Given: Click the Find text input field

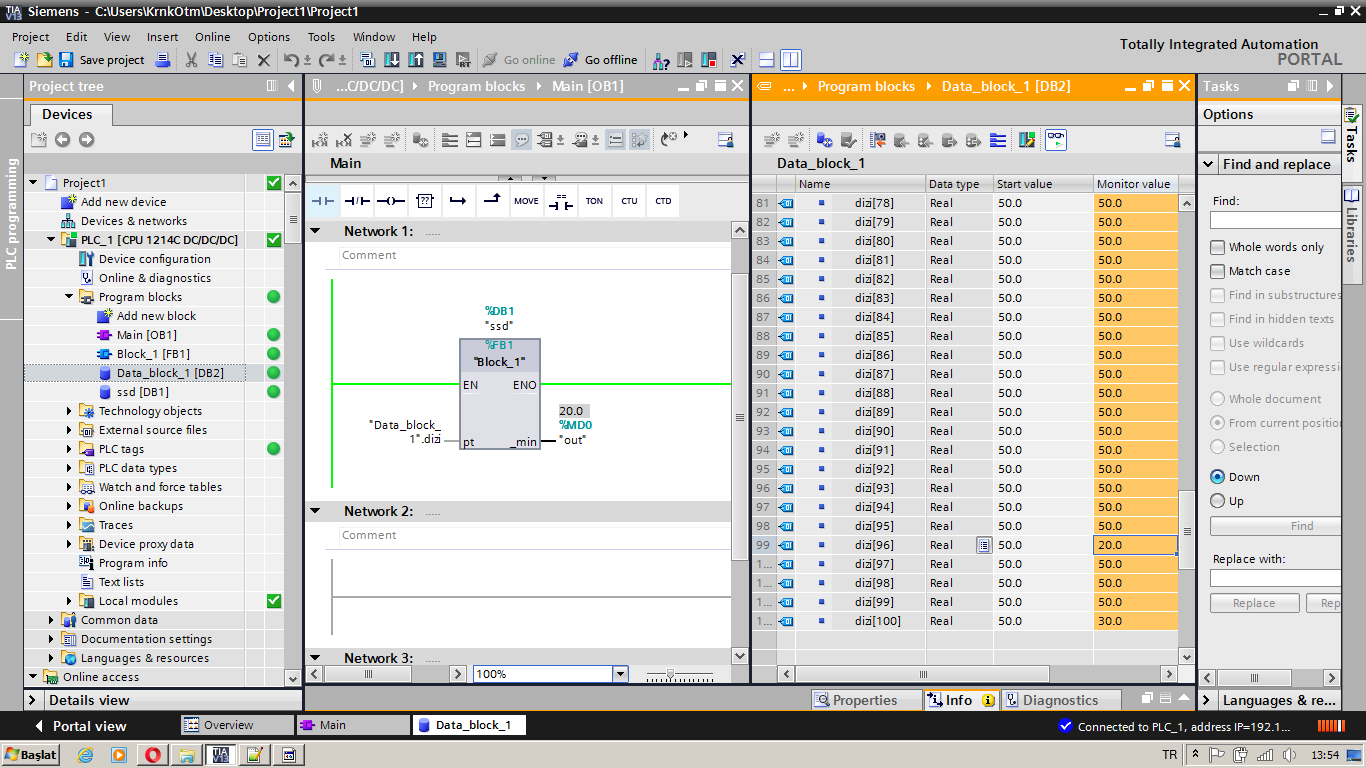Looking at the screenshot, I should [1275, 220].
